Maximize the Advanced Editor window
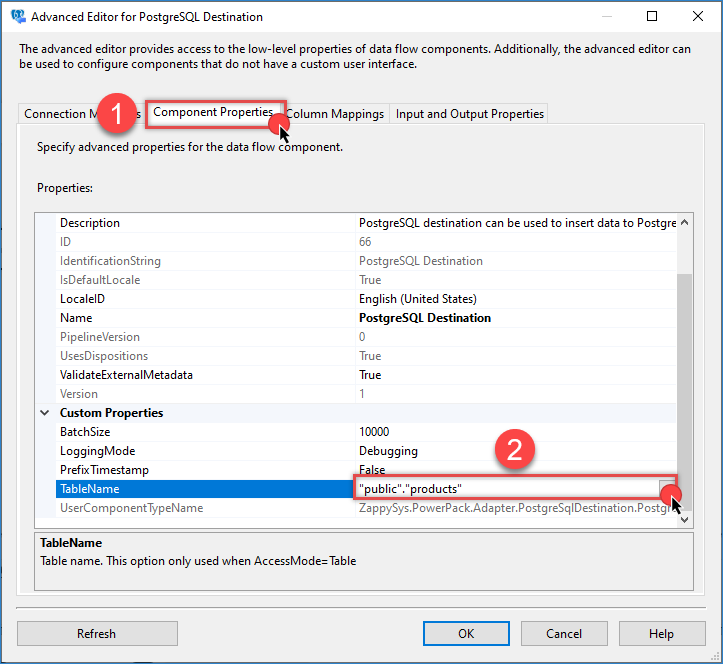 click(x=652, y=17)
